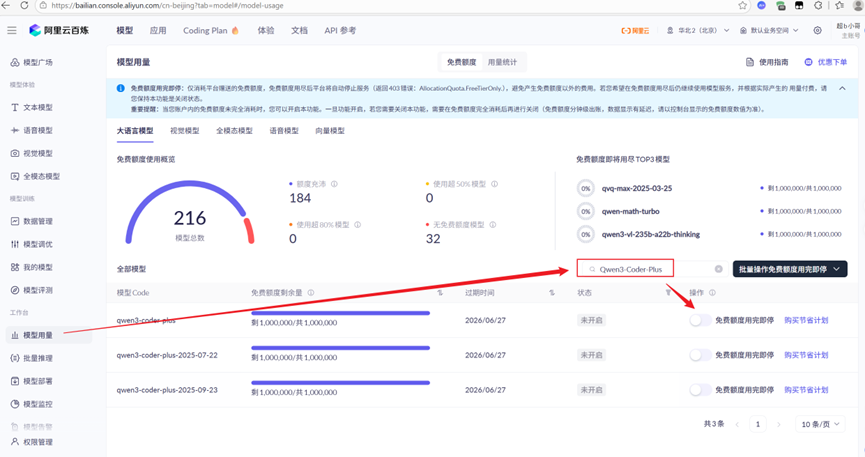Click 购买节省计划 for qwen3-coder-plus-2025-07-22
The image size is (865, 457).
806,355
